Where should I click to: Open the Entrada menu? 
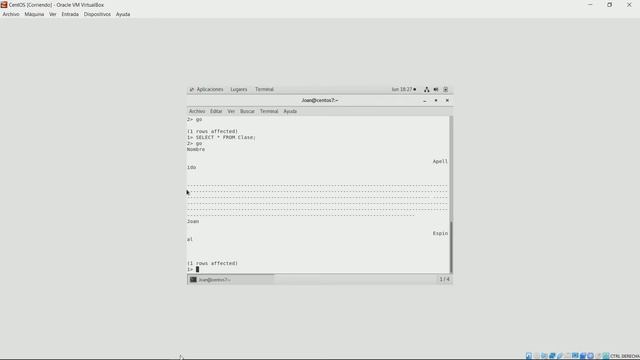[x=70, y=14]
